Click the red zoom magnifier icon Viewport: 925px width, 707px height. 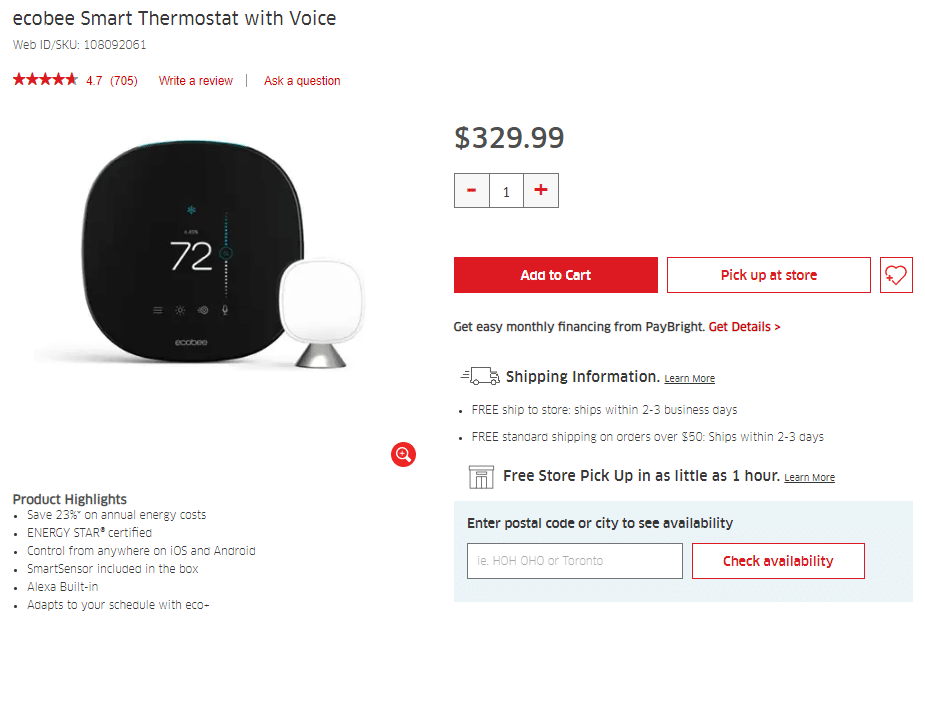tap(403, 455)
